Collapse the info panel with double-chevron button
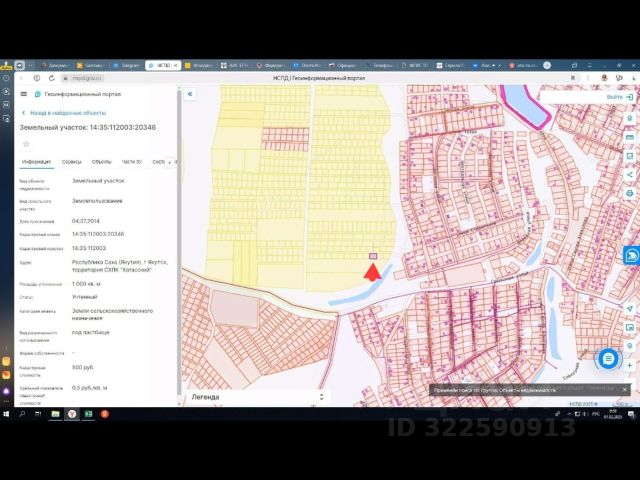Screen dimensions: 640x480 190,94
